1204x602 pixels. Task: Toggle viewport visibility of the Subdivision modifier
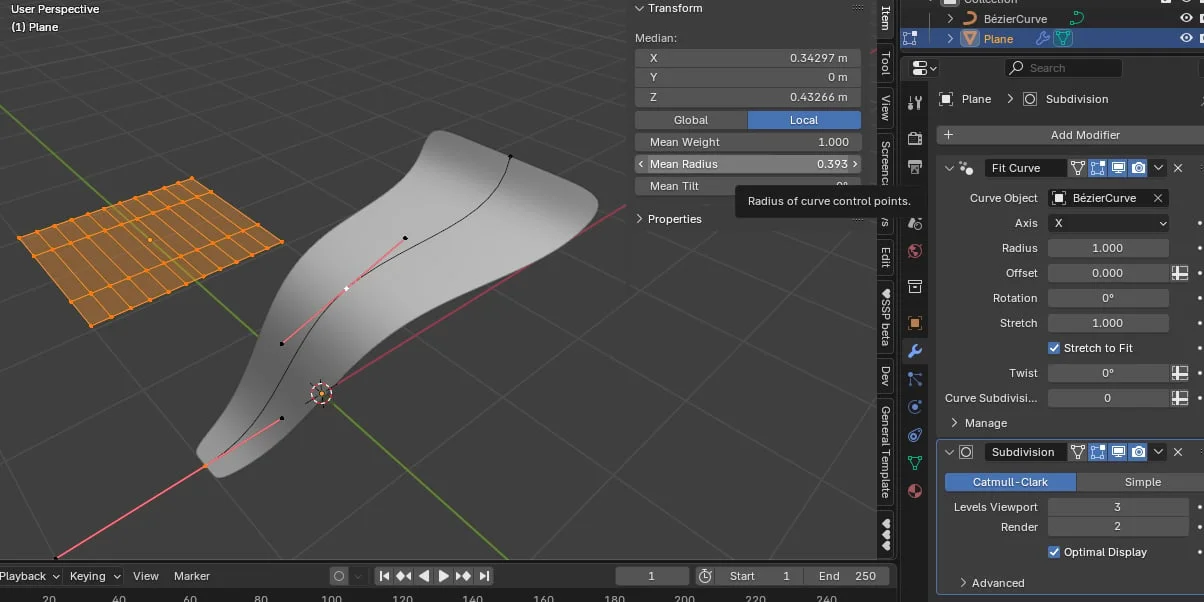click(x=1118, y=451)
